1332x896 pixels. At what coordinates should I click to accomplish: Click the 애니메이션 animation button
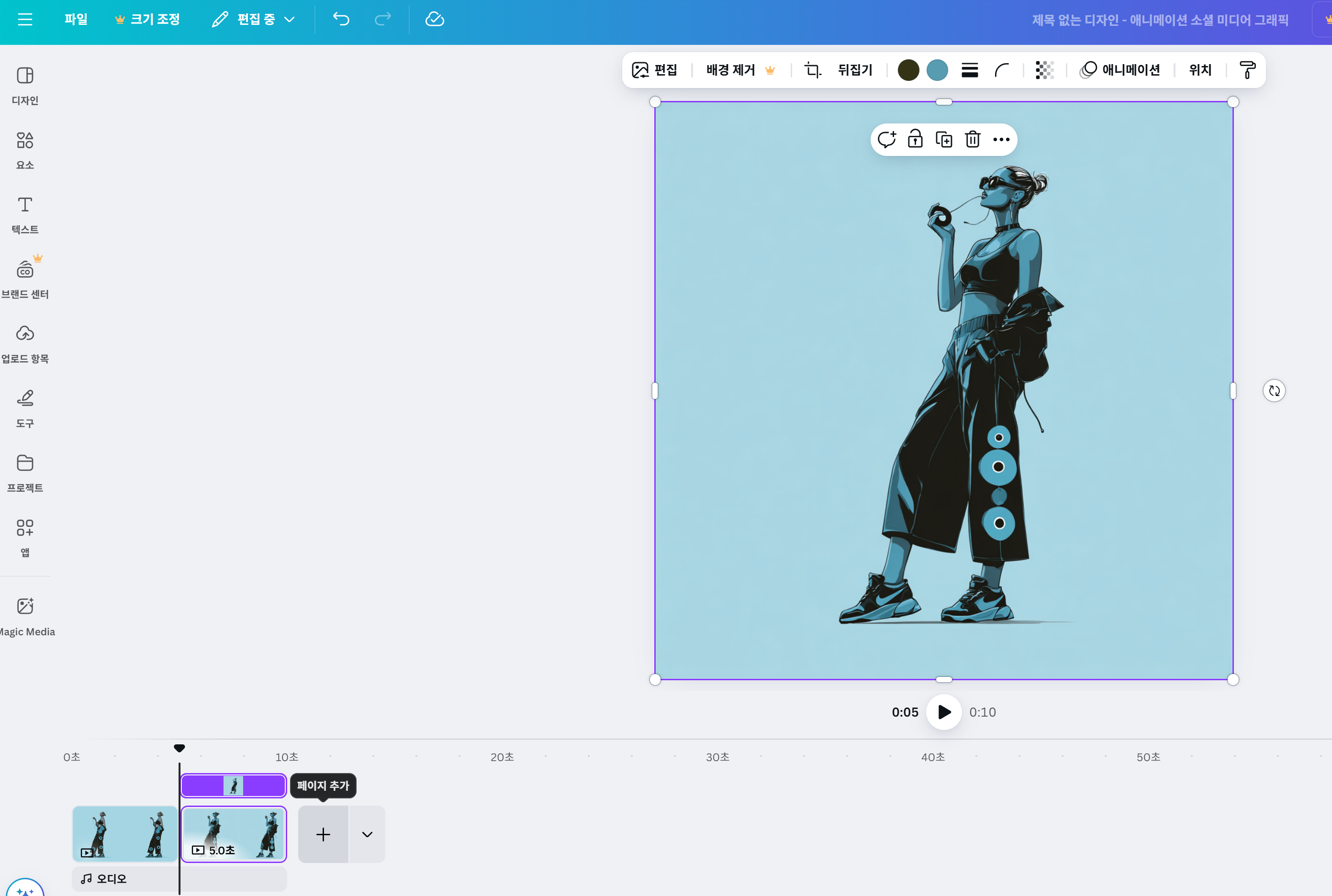tap(1119, 70)
